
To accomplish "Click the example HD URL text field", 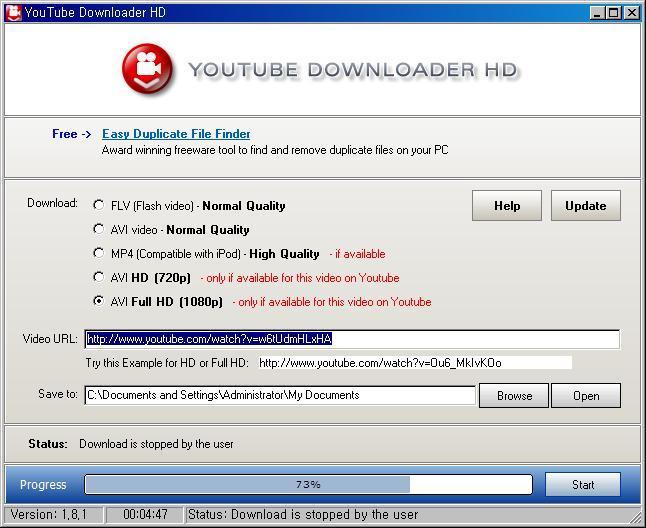I will tap(415, 363).
